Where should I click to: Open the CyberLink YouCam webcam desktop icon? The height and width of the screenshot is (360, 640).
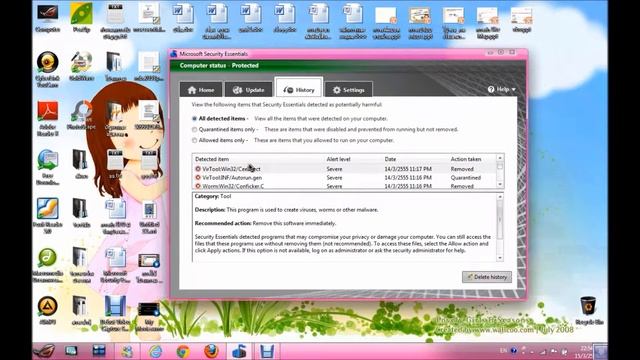pyautogui.click(x=47, y=69)
